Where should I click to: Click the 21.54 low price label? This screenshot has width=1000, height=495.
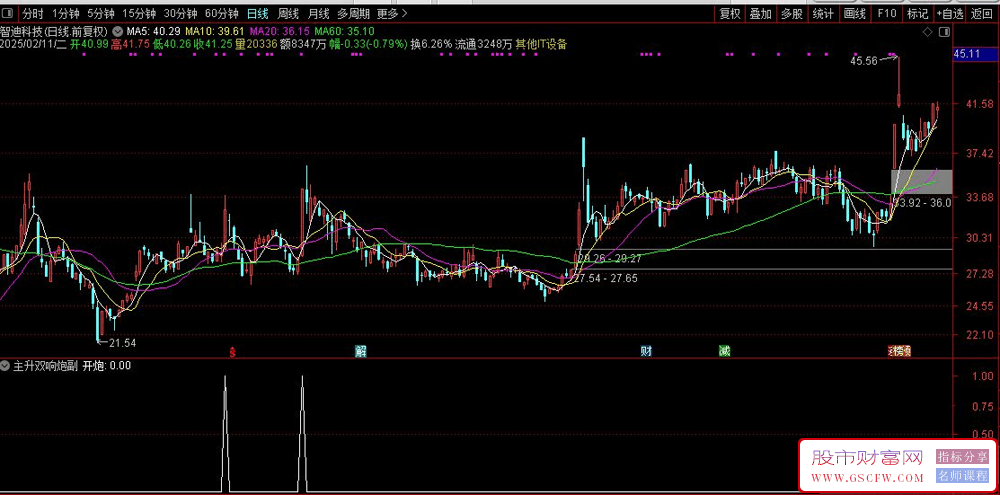click(x=122, y=343)
